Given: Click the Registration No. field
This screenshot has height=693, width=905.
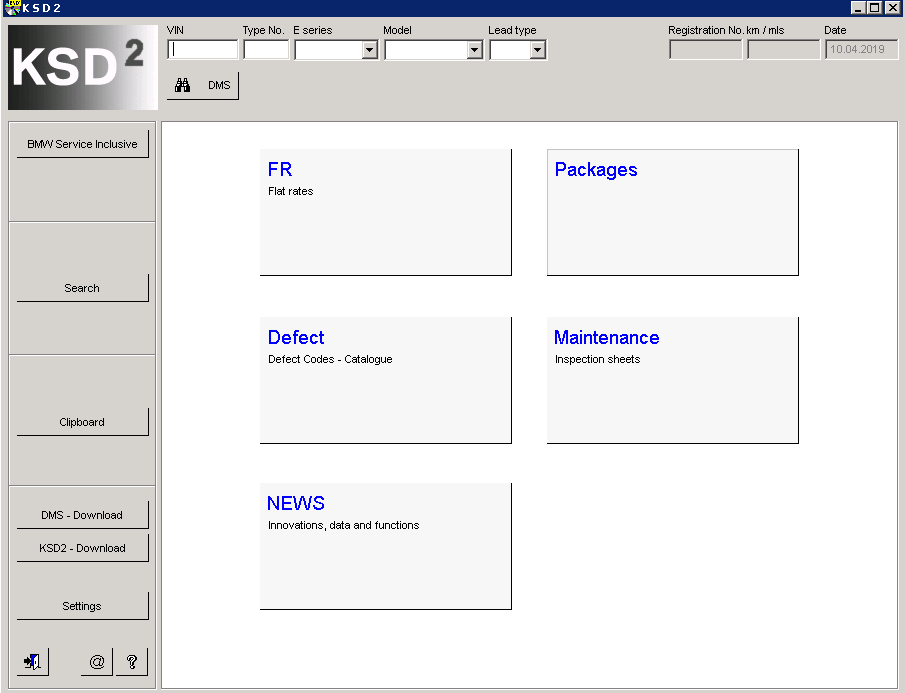Looking at the screenshot, I should [705, 50].
